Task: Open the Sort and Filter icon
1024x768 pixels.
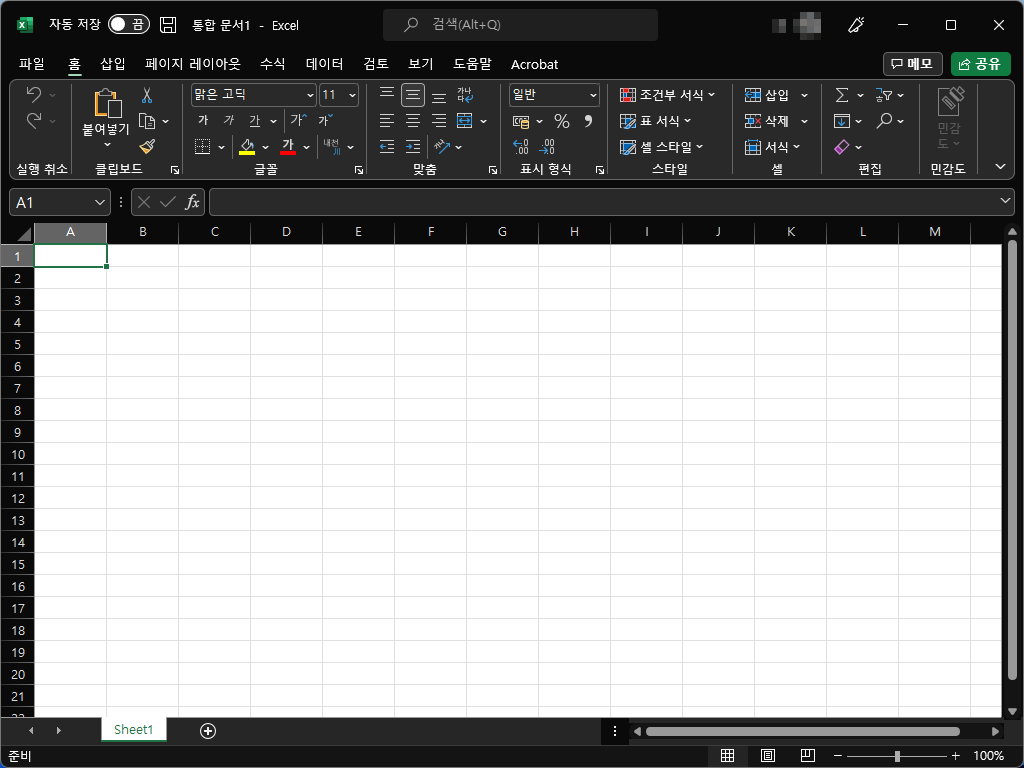Action: 884,95
